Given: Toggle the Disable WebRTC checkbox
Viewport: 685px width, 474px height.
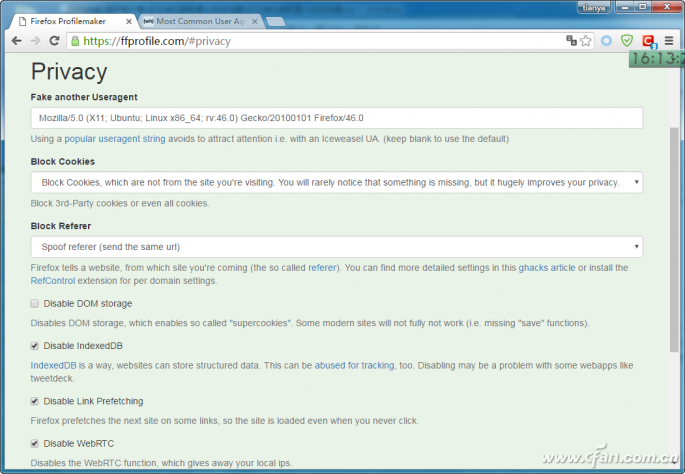Looking at the screenshot, I should click(x=35, y=443).
